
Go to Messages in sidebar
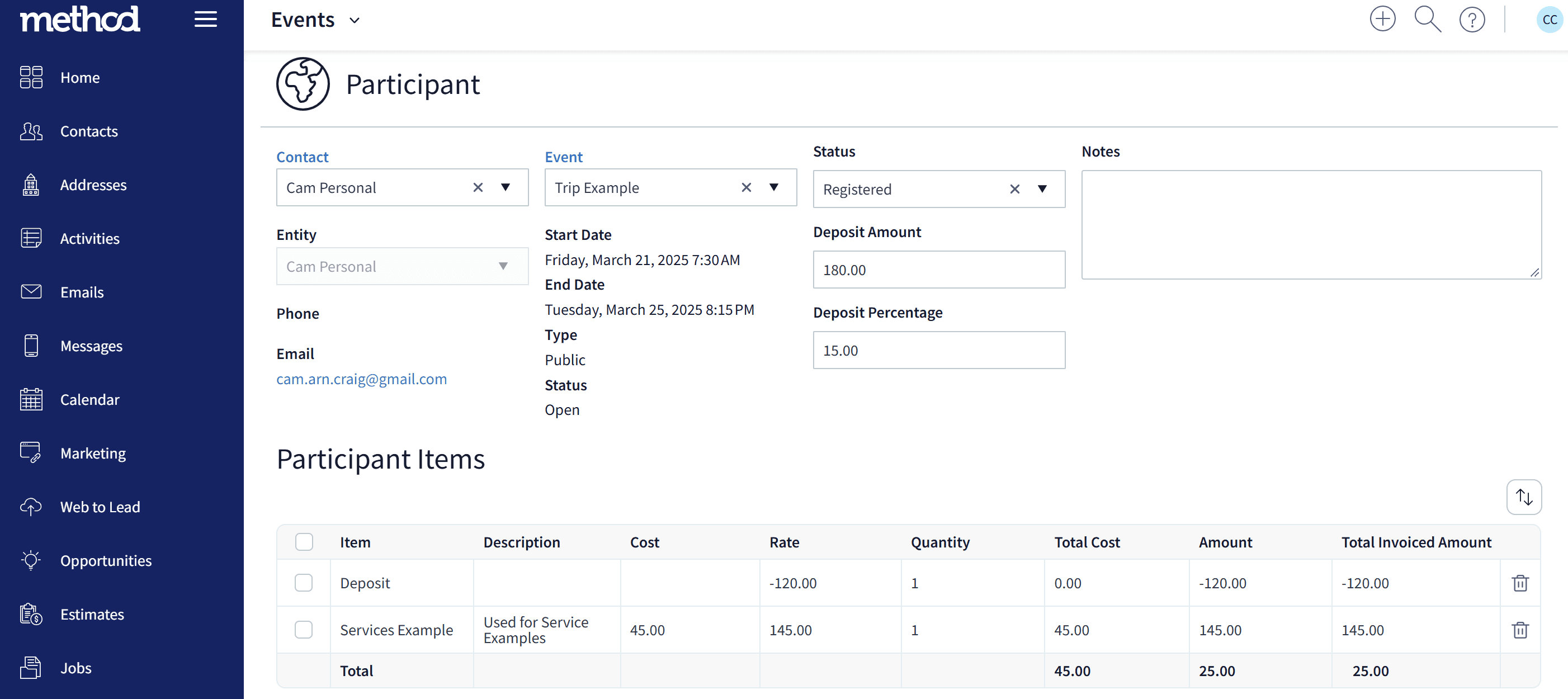click(x=91, y=346)
